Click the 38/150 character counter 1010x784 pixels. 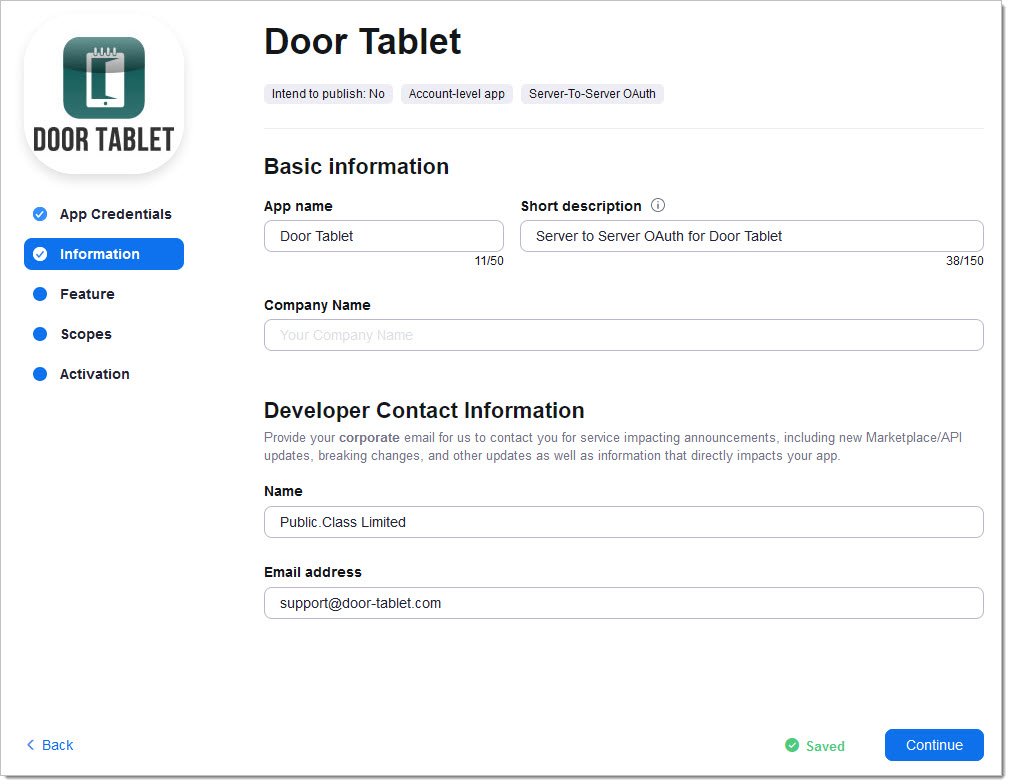pyautogui.click(x=964, y=261)
